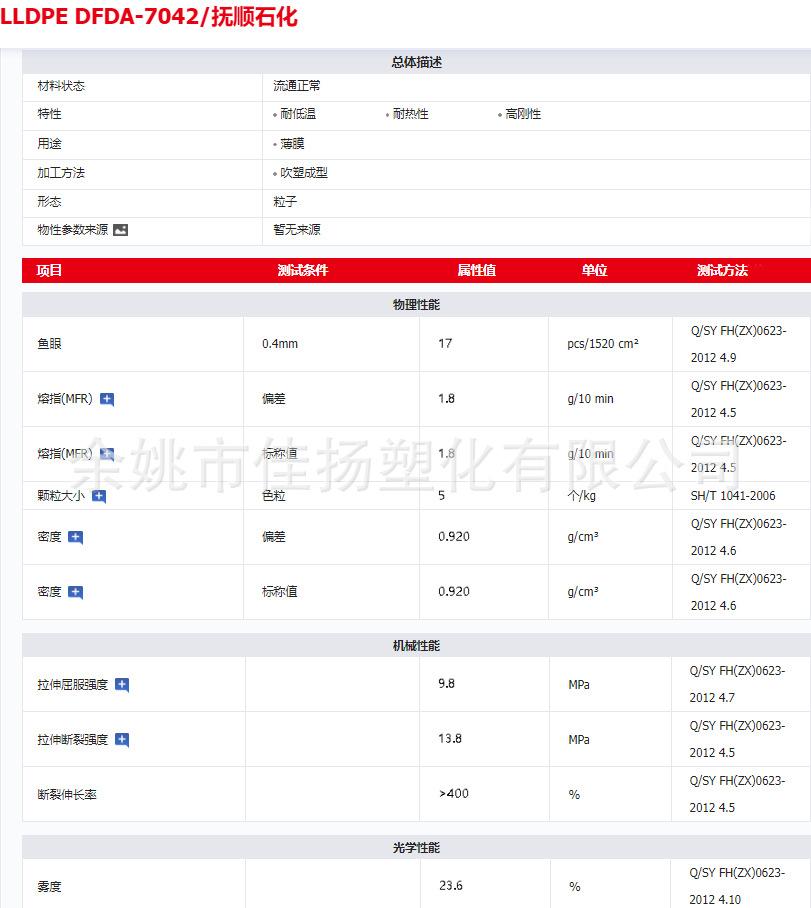Open the 吹塑成型 processing method link
Image resolution: width=811 pixels, height=908 pixels.
click(303, 173)
